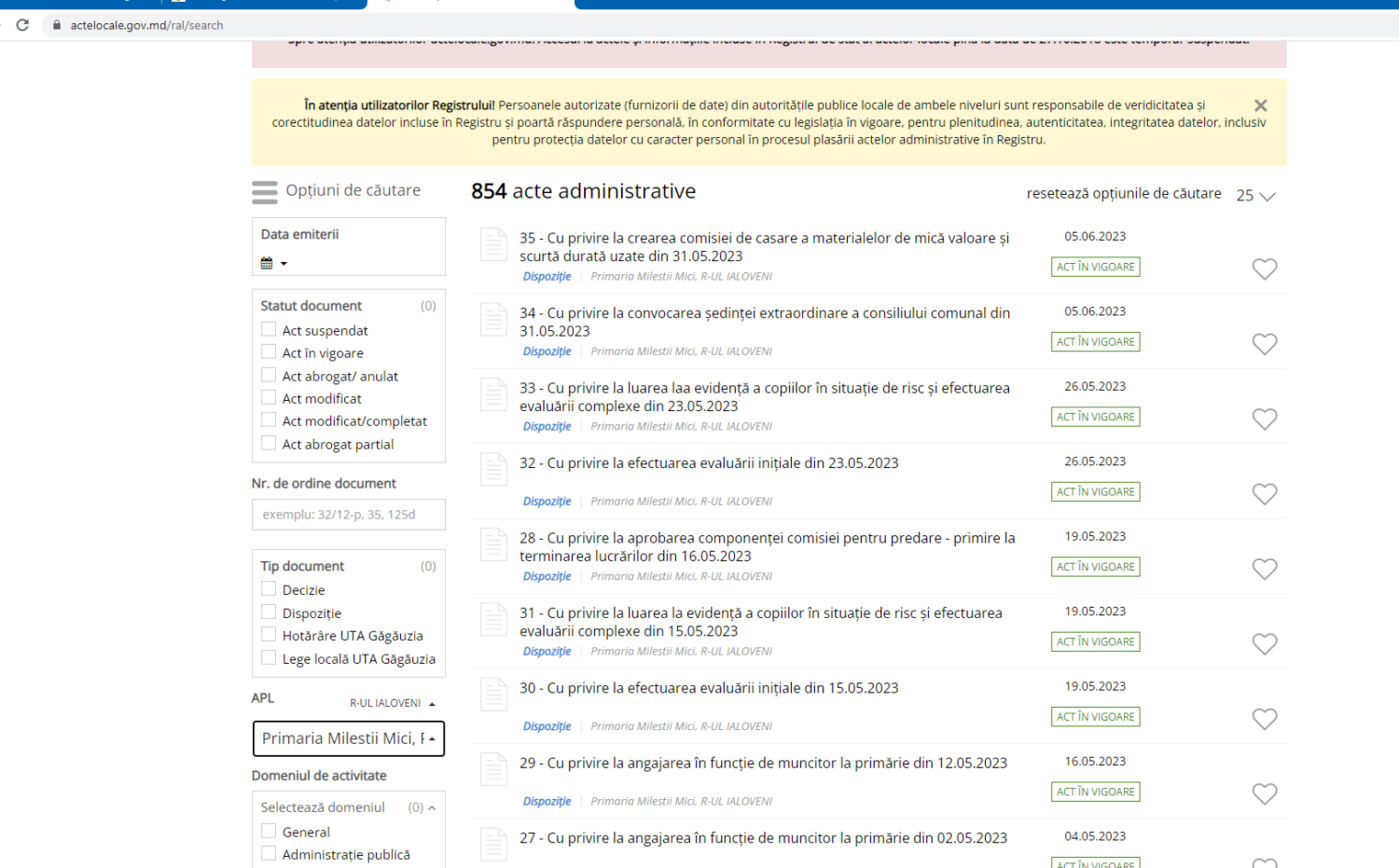Open the R-UL IALOVENI district dropdown

click(393, 703)
